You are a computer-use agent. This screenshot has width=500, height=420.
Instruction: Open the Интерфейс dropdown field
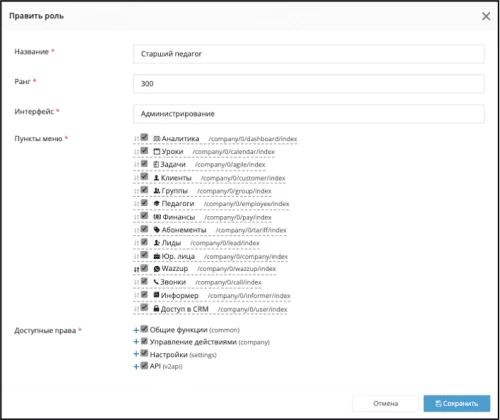pos(309,114)
